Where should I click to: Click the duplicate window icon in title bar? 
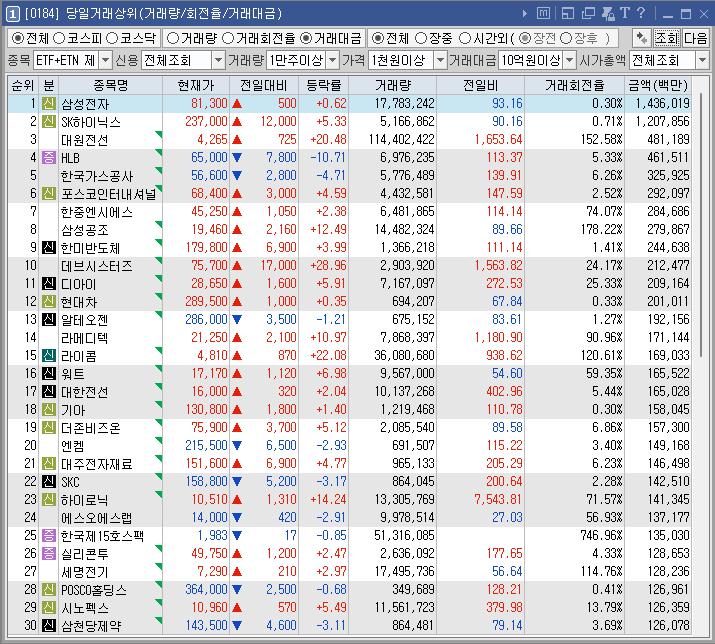click(x=588, y=14)
